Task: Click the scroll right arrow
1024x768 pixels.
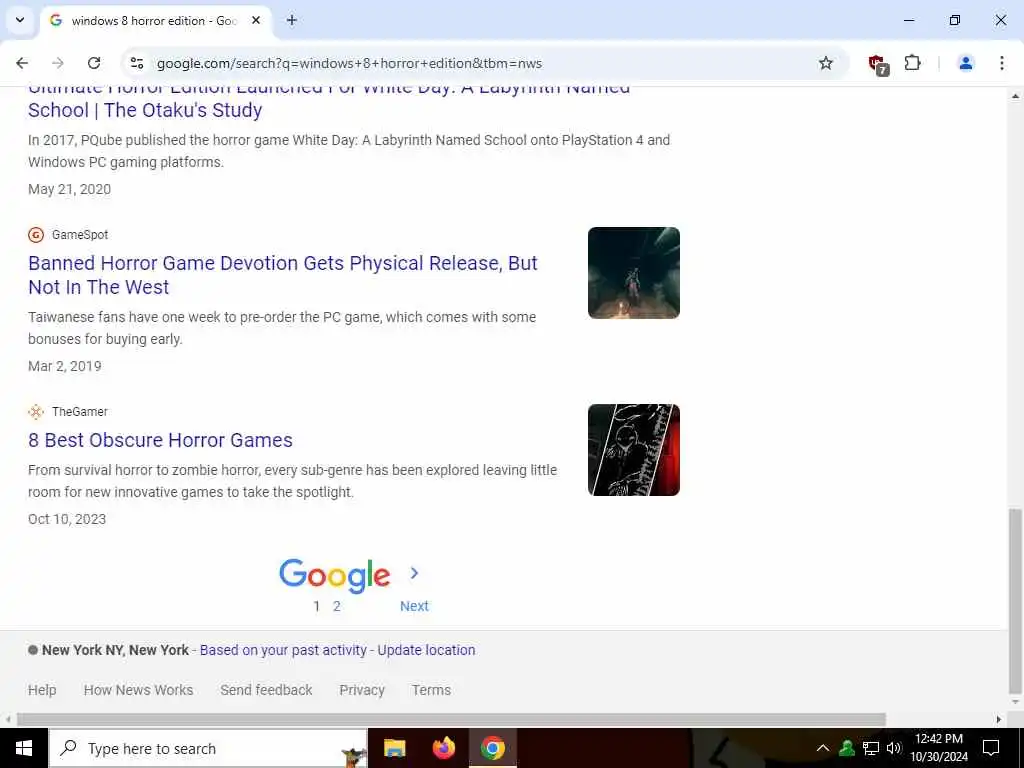Action: (x=999, y=720)
